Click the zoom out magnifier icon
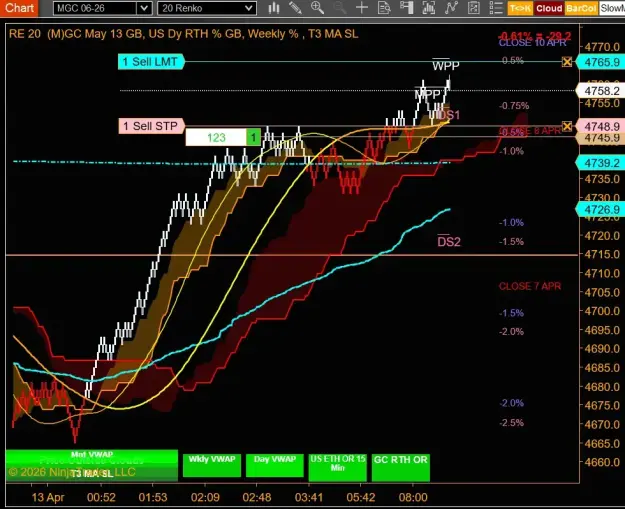Screen dimensions: 625x509 pyautogui.click(x=340, y=8)
